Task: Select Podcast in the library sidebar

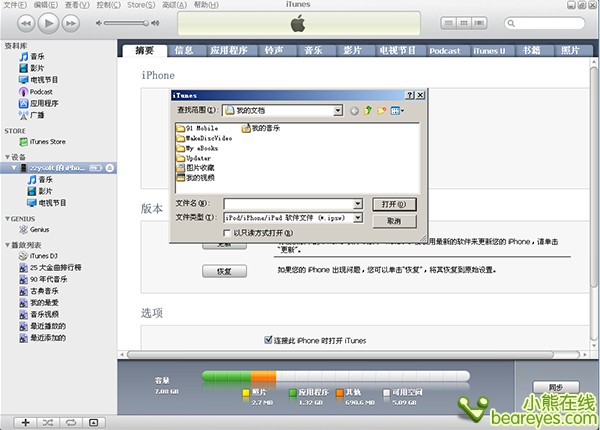Action: pyautogui.click(x=41, y=92)
